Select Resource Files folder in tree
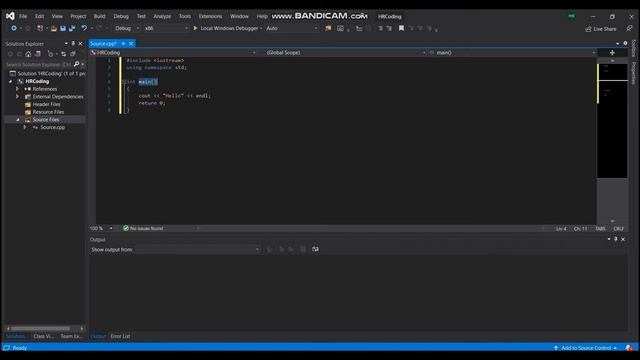Viewport: 640px width, 360px height. click(48, 112)
